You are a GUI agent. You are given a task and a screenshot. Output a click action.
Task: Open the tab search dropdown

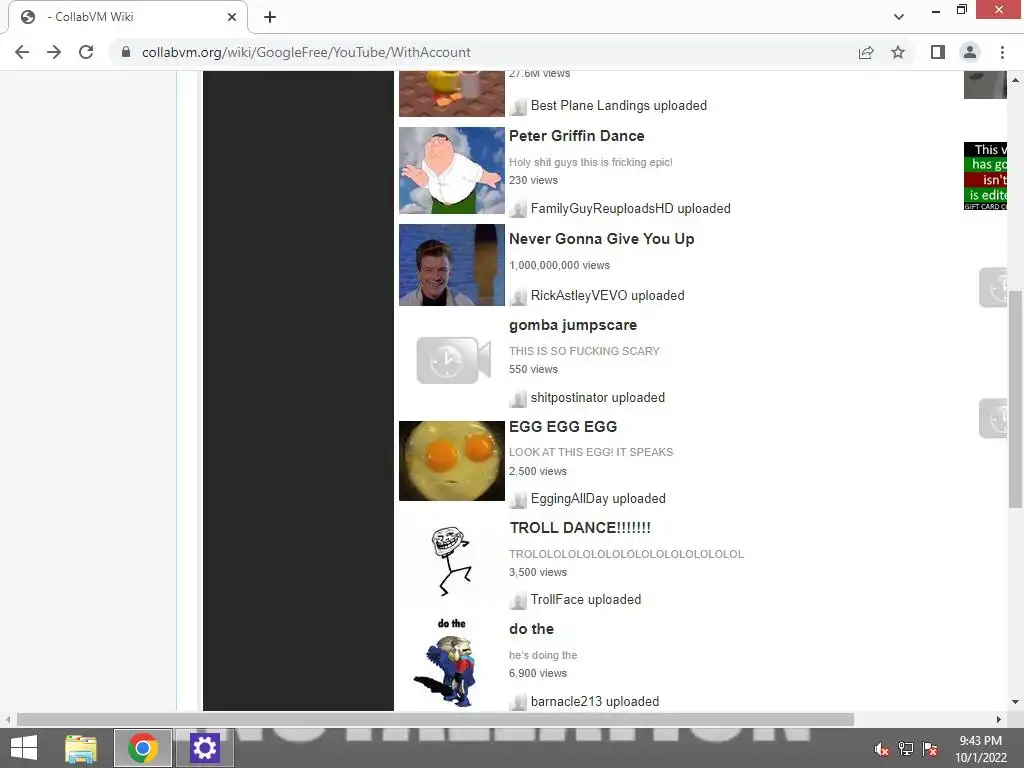point(899,17)
